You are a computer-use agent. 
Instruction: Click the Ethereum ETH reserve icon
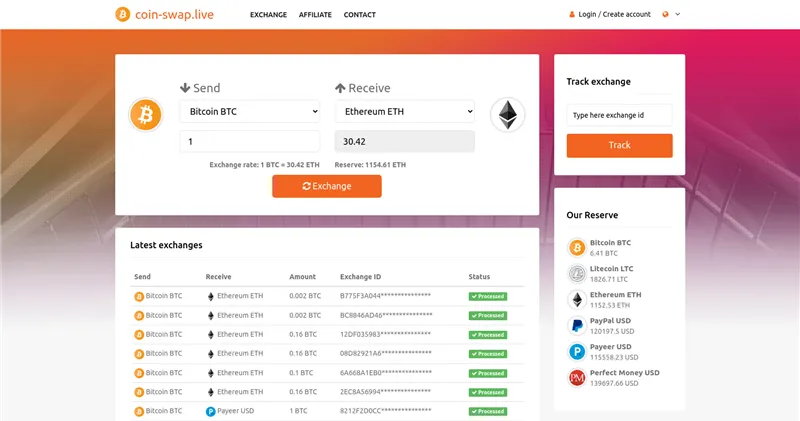click(577, 299)
